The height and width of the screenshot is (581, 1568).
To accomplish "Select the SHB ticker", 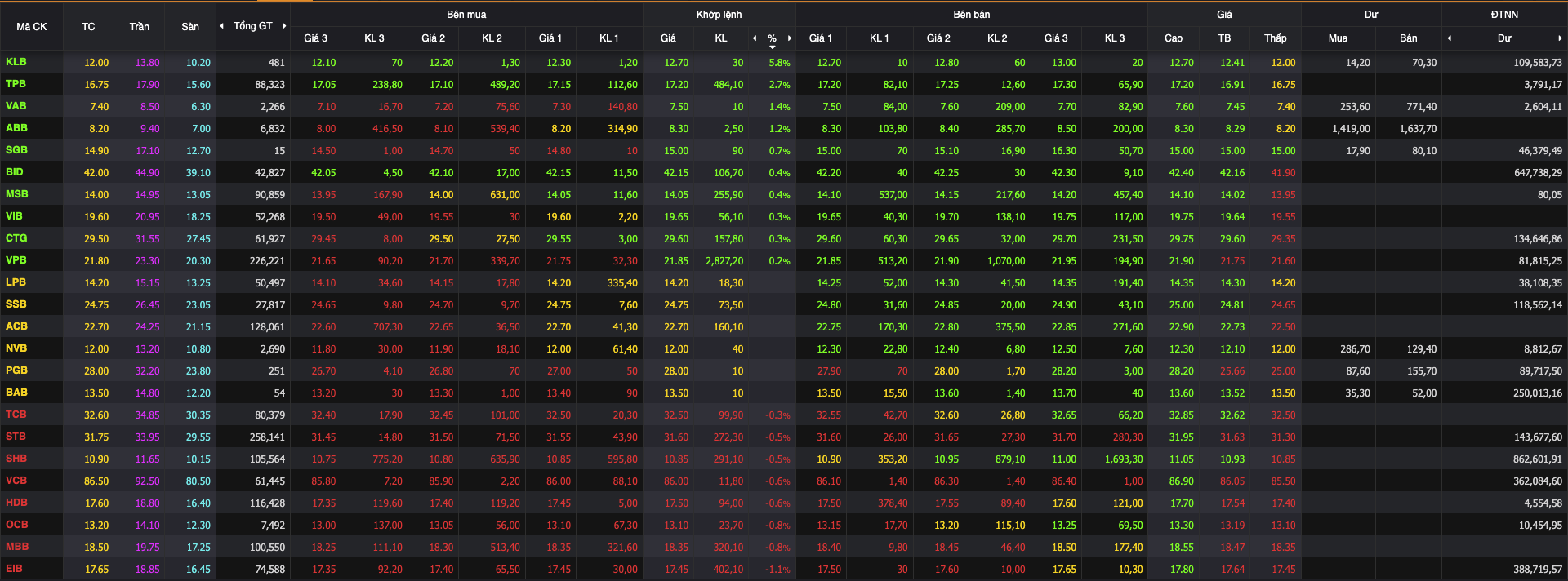I will click(x=16, y=459).
